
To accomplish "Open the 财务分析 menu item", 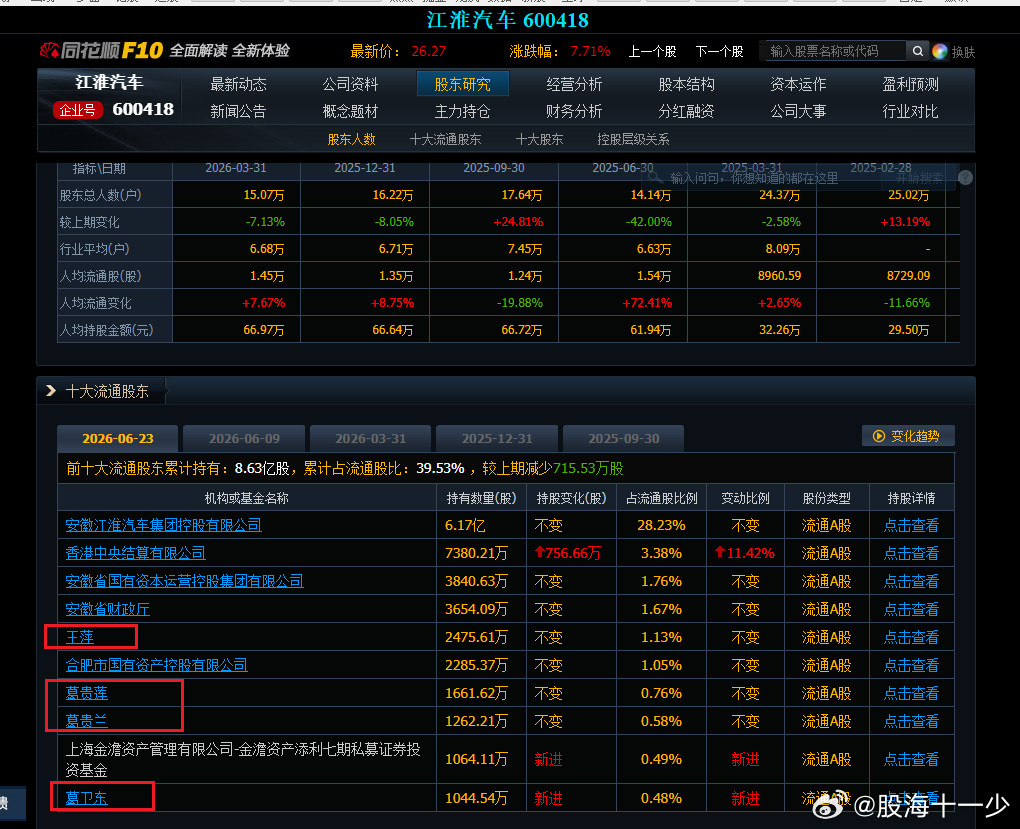I will click(574, 111).
